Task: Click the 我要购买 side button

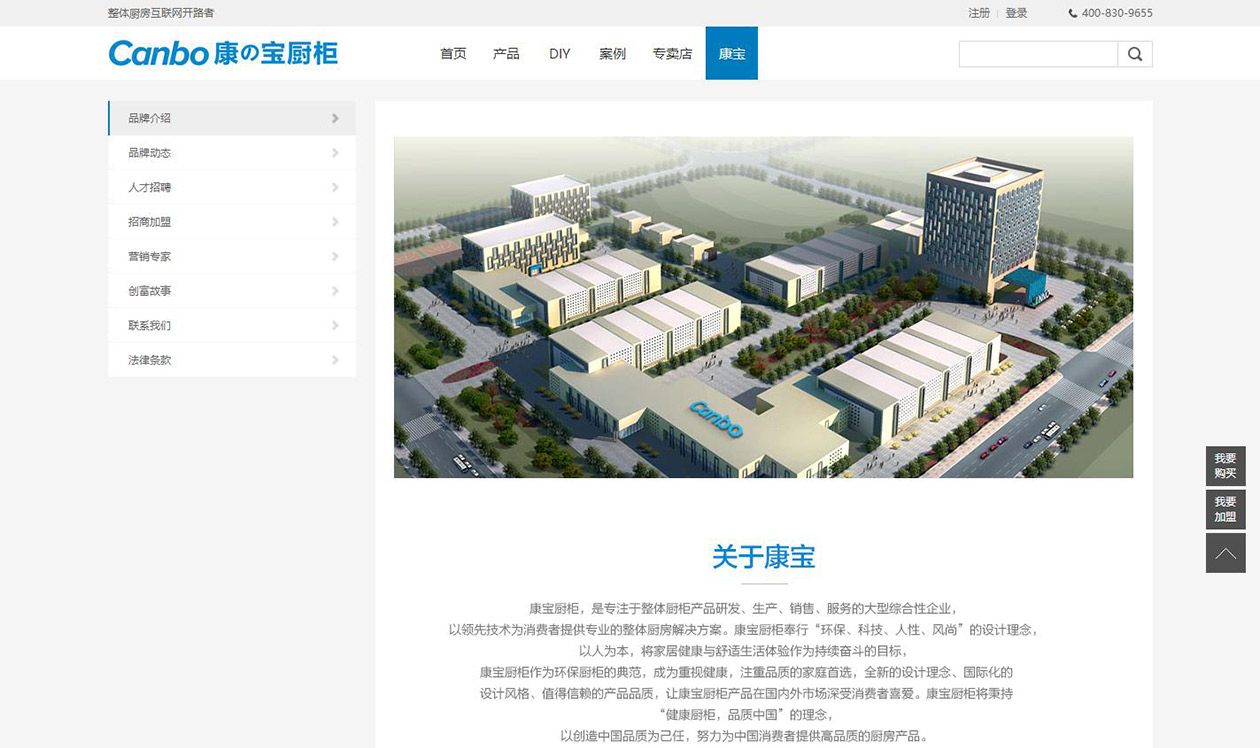Action: 1225,466
